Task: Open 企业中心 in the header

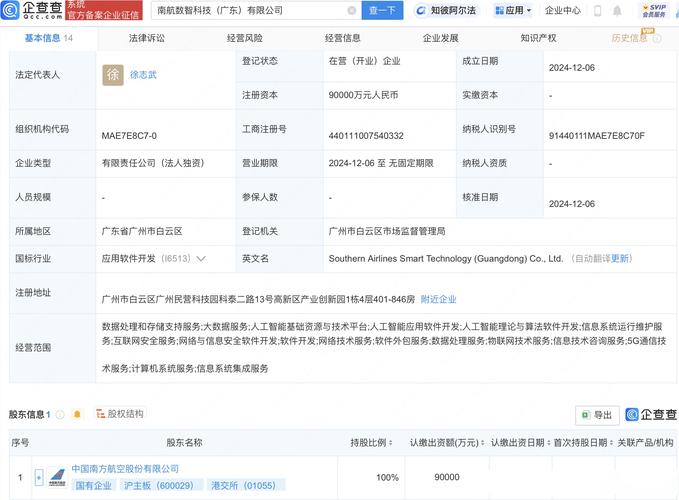Action: pyautogui.click(x=563, y=10)
